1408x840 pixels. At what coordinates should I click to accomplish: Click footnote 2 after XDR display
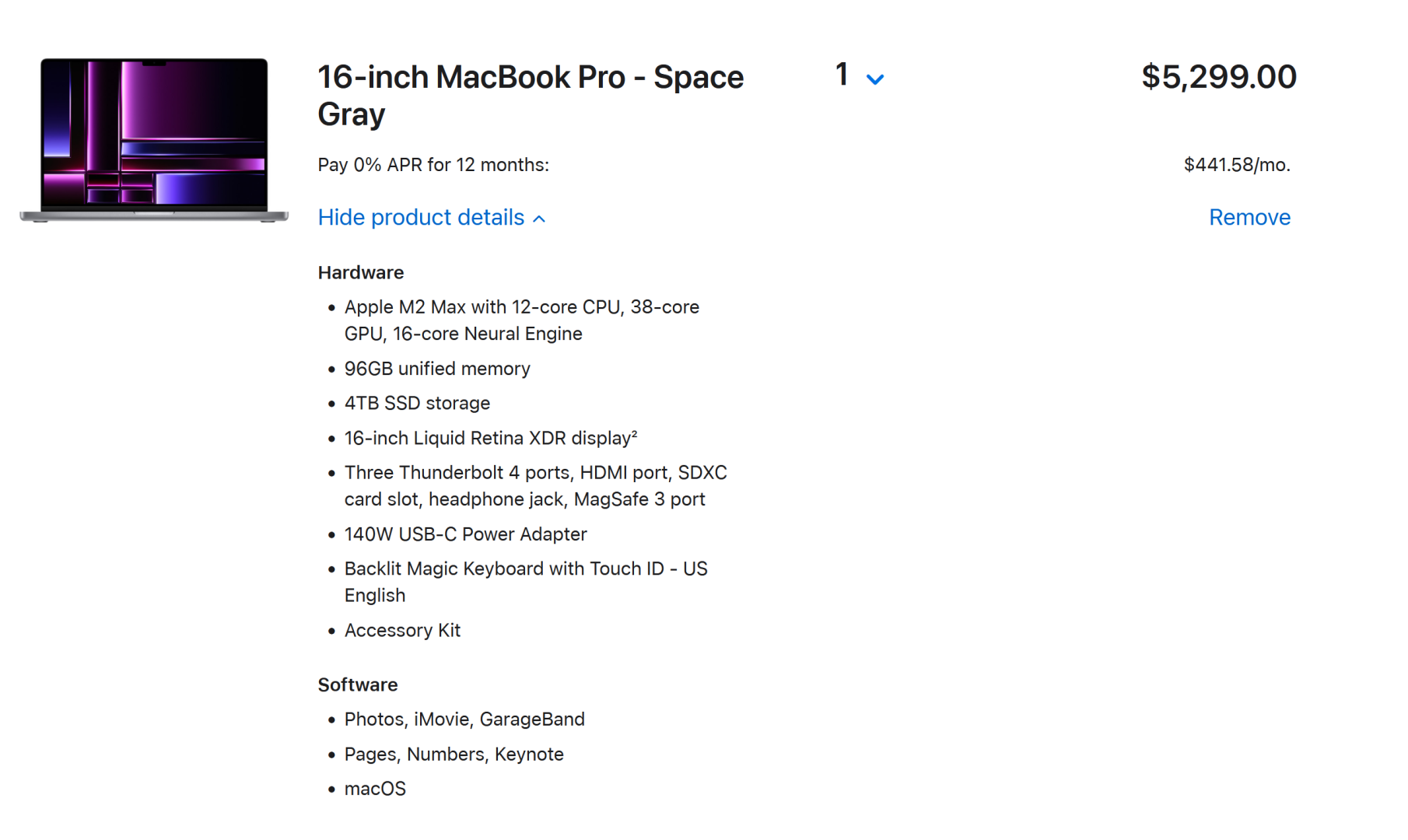click(634, 433)
